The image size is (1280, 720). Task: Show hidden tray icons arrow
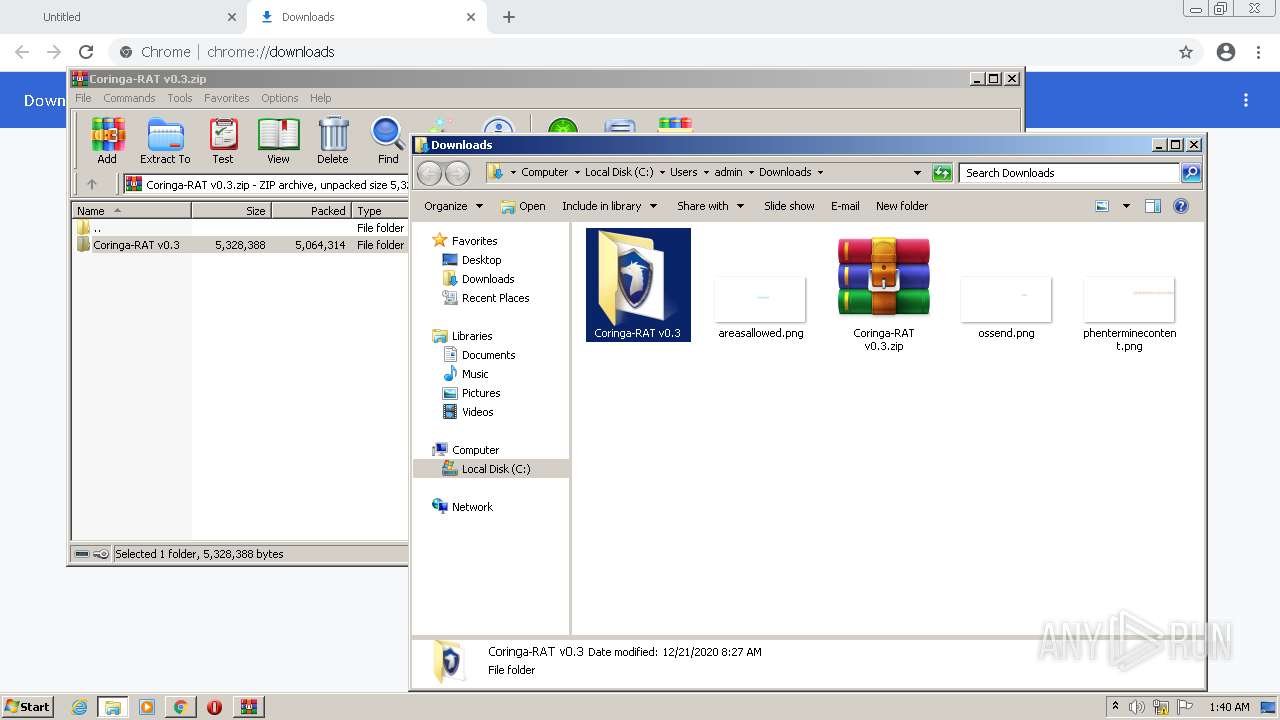pyautogui.click(x=1115, y=706)
